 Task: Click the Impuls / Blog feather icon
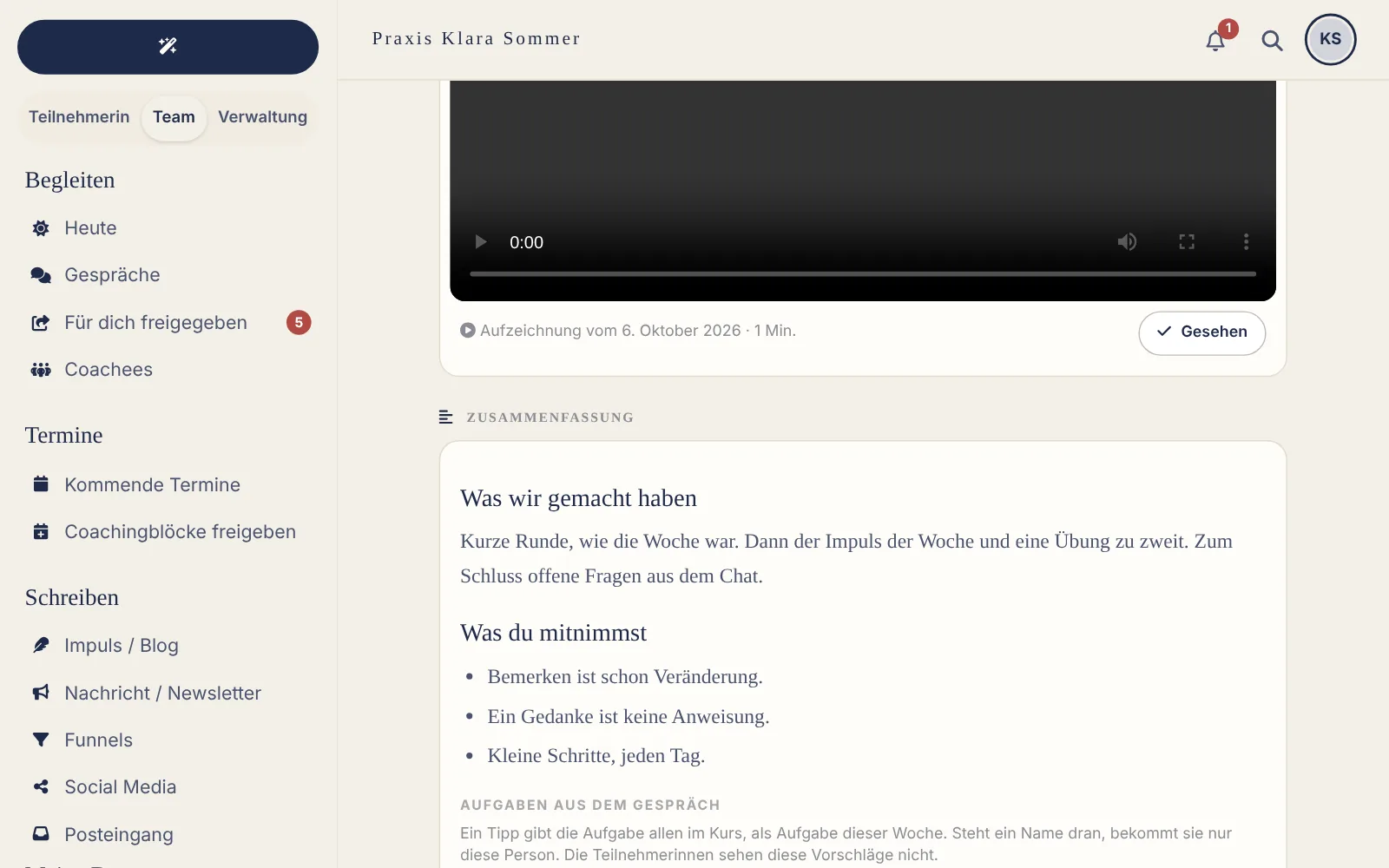[x=41, y=645]
